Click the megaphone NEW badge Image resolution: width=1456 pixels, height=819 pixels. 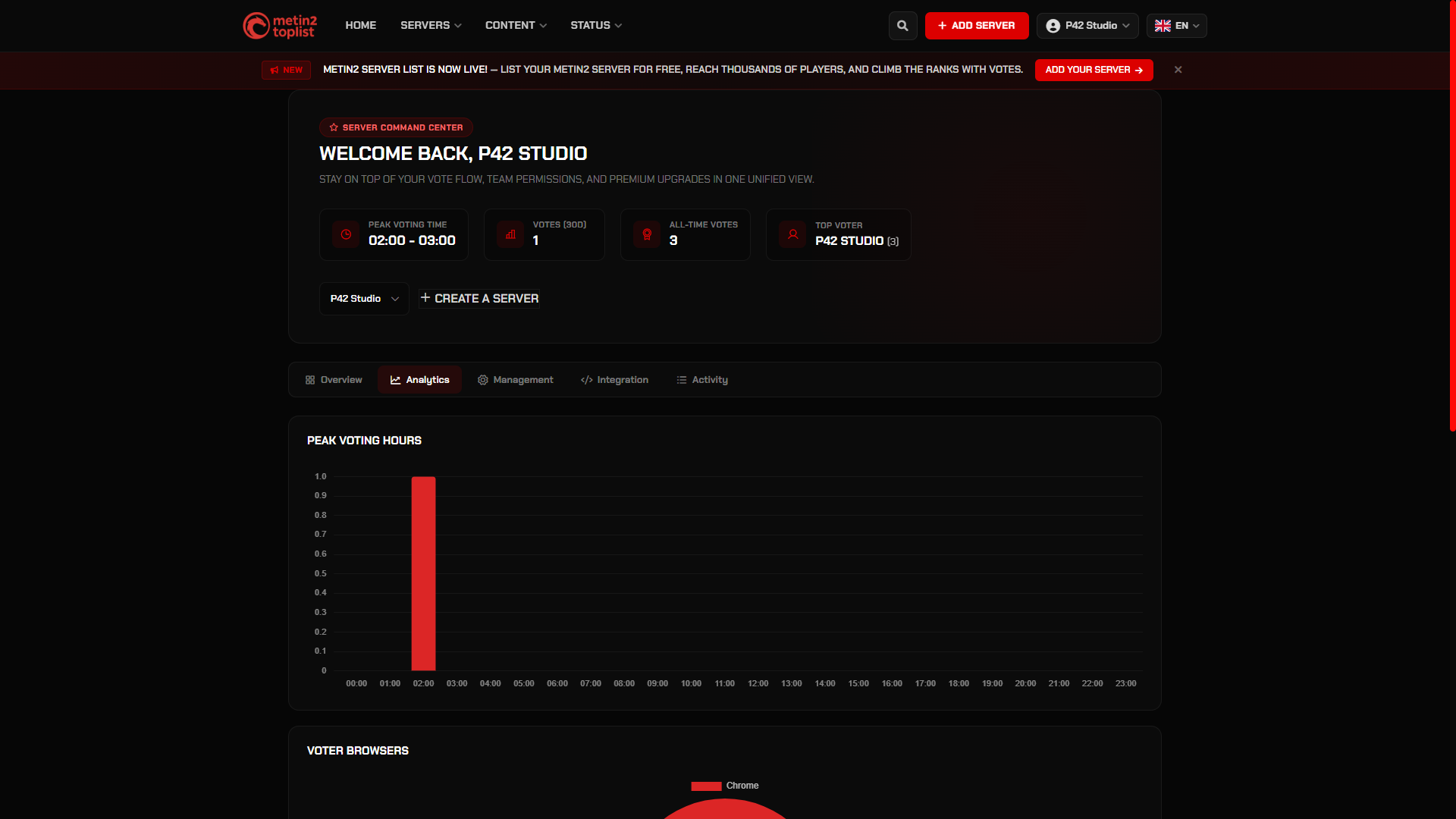click(286, 70)
